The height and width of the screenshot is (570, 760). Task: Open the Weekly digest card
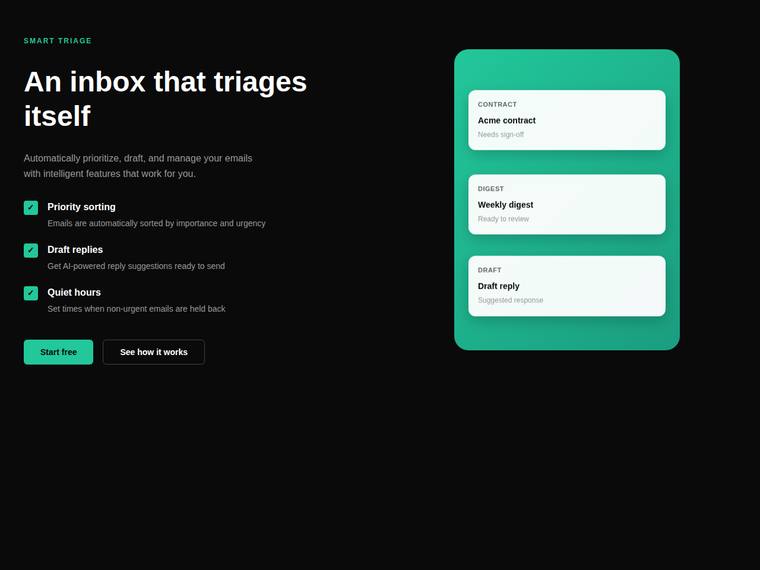[x=567, y=204]
